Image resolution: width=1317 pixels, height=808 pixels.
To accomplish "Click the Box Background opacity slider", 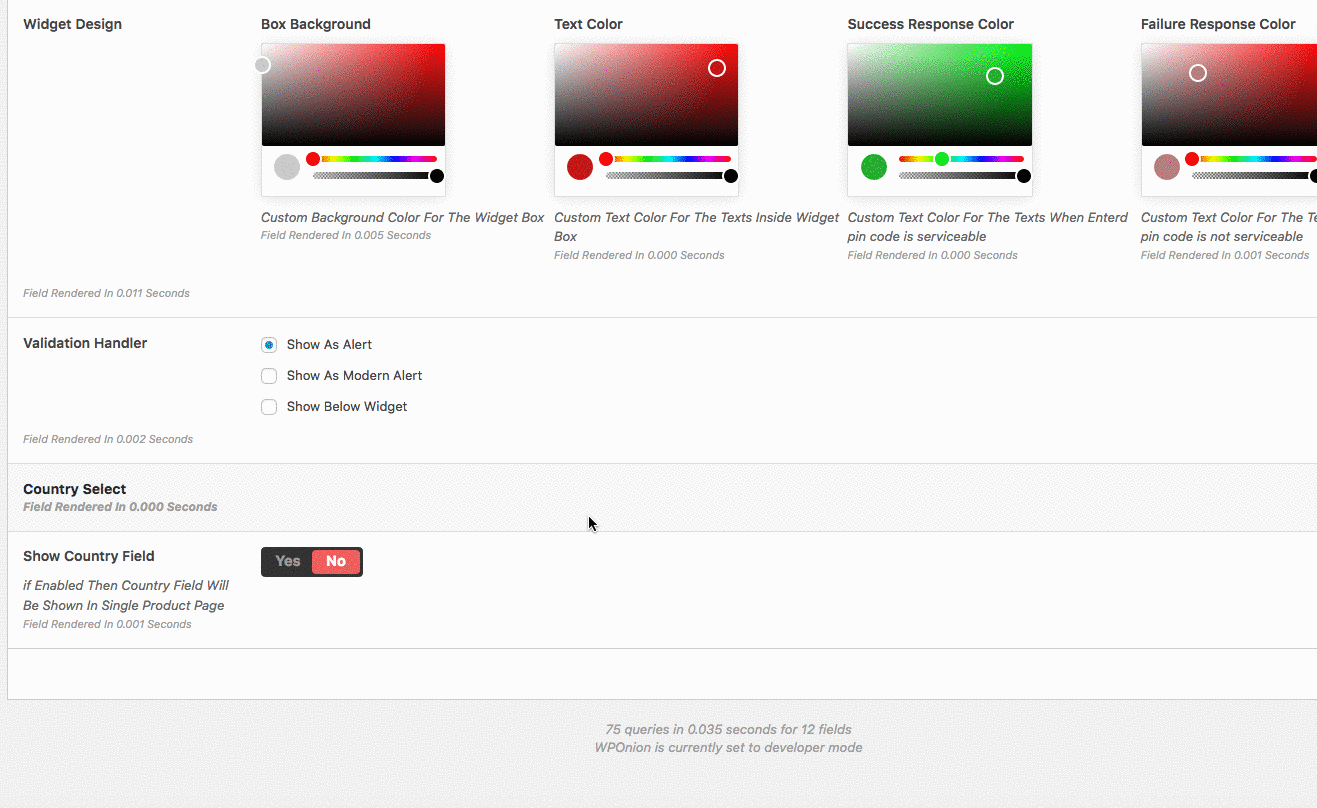I will coord(375,176).
